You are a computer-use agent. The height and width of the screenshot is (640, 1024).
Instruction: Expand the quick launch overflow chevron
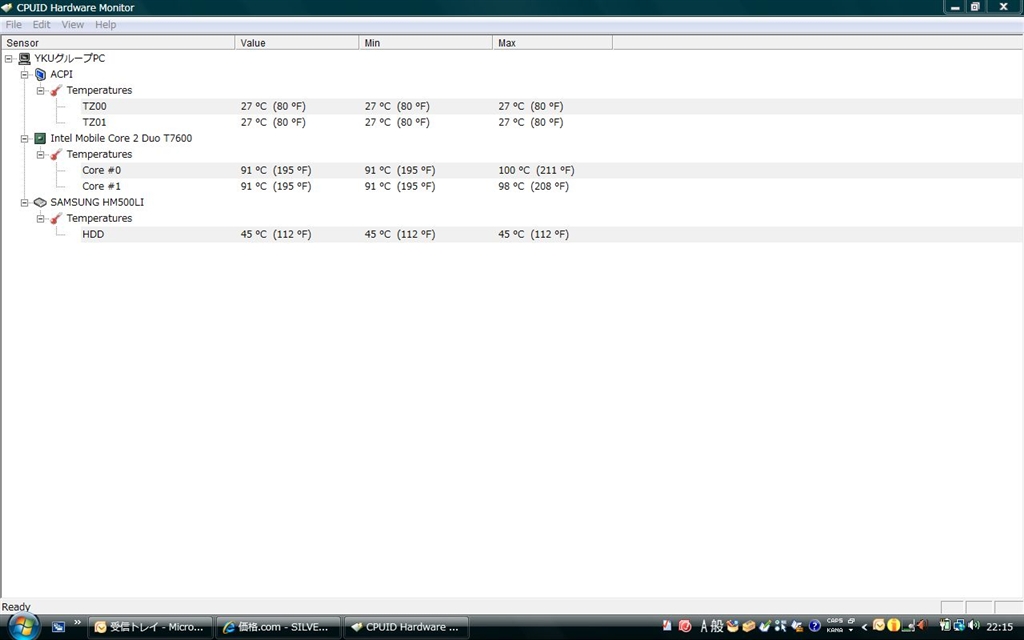(77, 622)
